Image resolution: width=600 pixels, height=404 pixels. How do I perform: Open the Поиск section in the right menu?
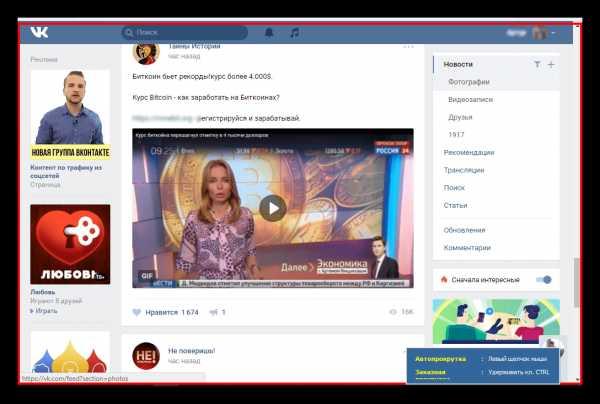pyautogui.click(x=454, y=187)
